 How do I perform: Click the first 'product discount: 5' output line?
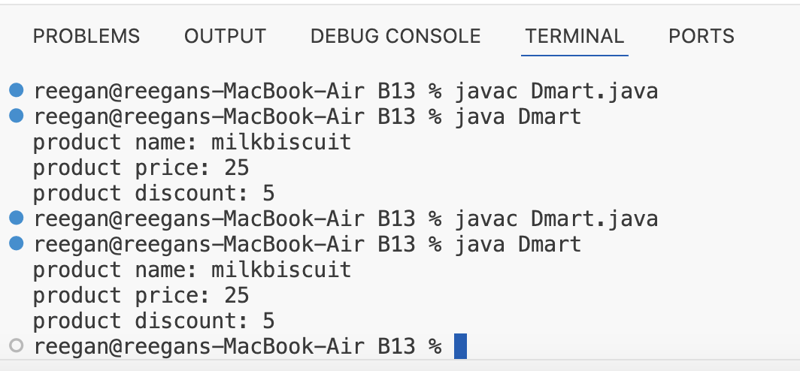[x=154, y=193]
